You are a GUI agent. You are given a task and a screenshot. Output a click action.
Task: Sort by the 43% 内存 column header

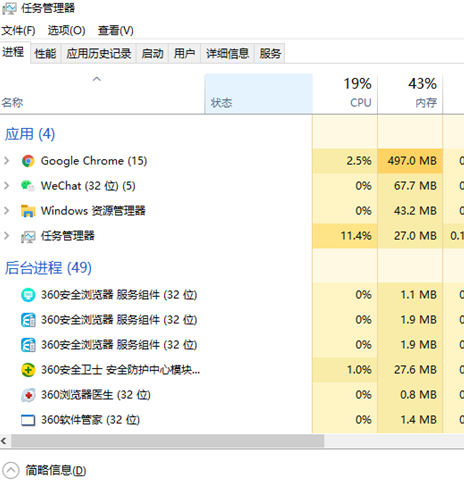[410, 94]
